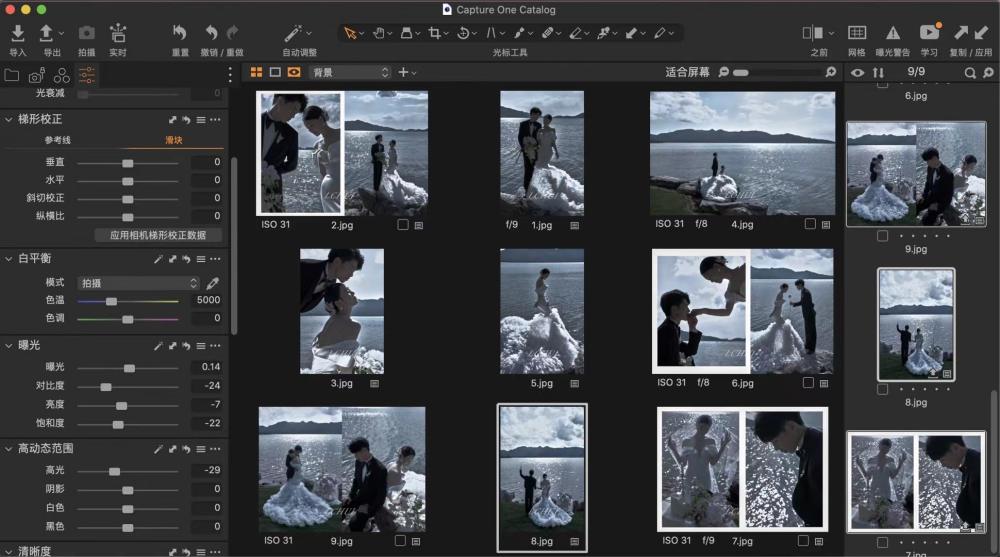
Task: Toggle the Grid (网格) overlay icon
Action: click(857, 33)
